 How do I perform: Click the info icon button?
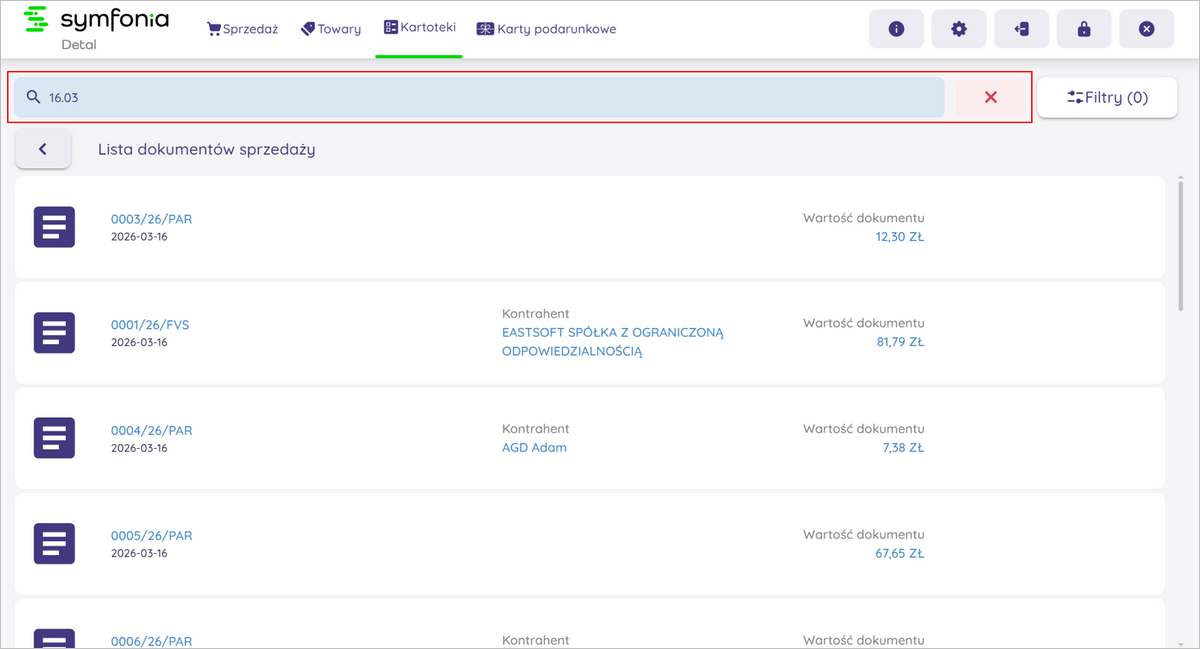point(896,29)
